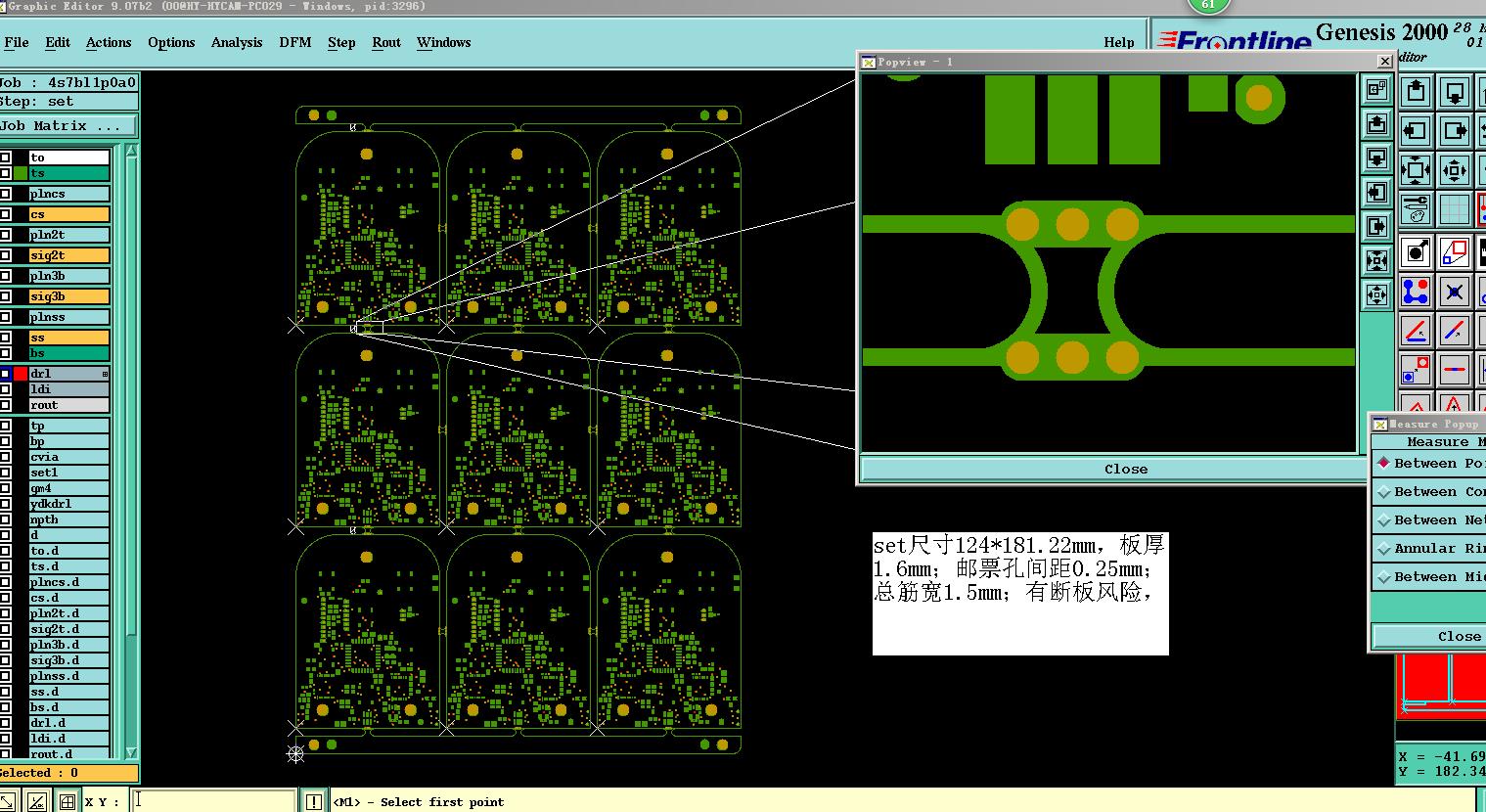Image resolution: width=1486 pixels, height=812 pixels.
Task: Select the black circle feature selection tool
Action: [x=1416, y=252]
